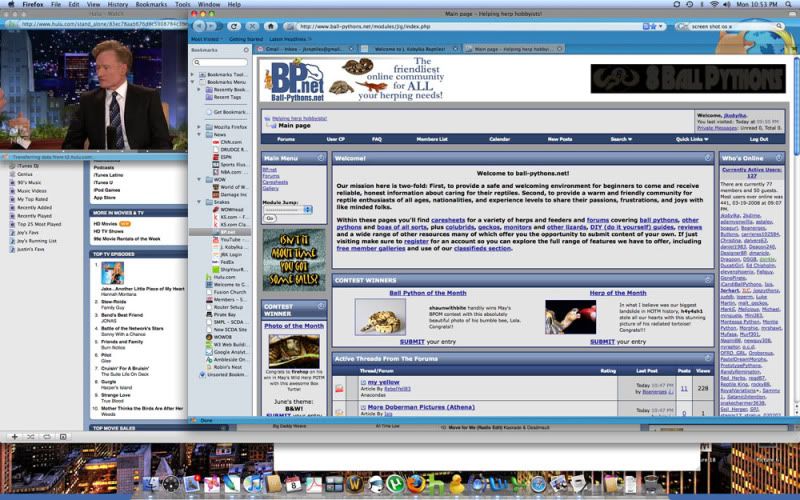
Task: Open the Search dropdown in forum navbar
Action: (x=621, y=139)
